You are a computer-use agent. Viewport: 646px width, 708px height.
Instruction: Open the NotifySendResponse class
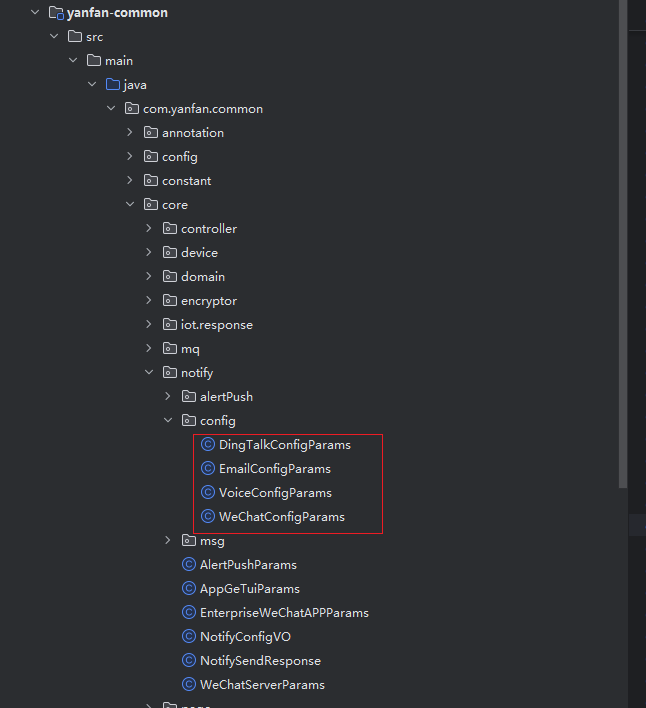(x=260, y=661)
